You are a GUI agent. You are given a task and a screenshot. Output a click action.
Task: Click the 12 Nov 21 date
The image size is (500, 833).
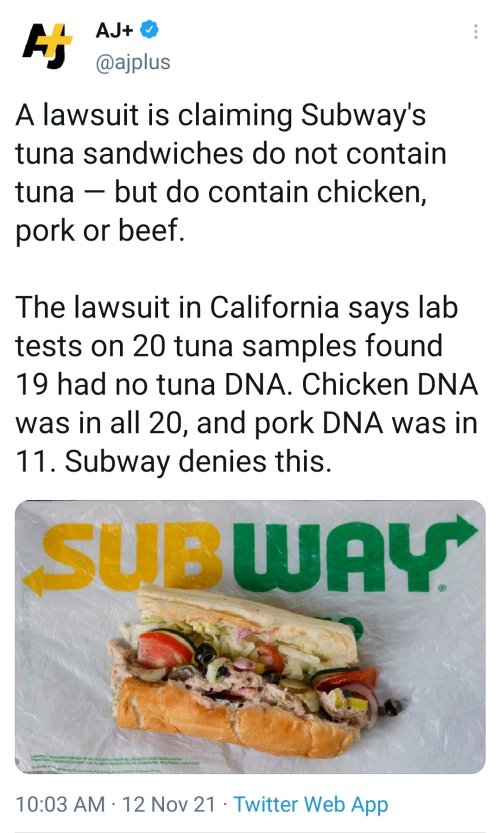point(168,804)
